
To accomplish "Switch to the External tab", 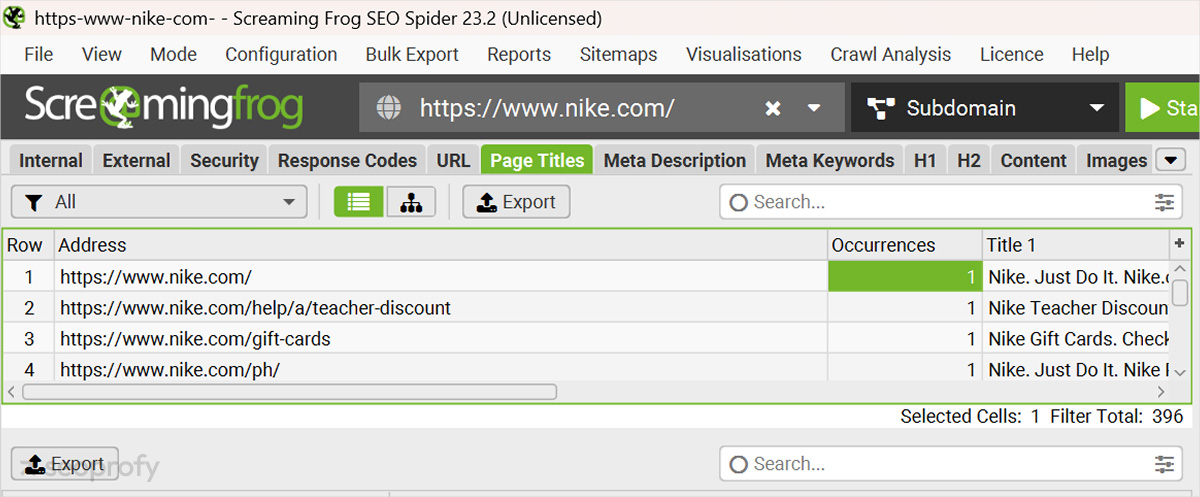I will pos(137,160).
